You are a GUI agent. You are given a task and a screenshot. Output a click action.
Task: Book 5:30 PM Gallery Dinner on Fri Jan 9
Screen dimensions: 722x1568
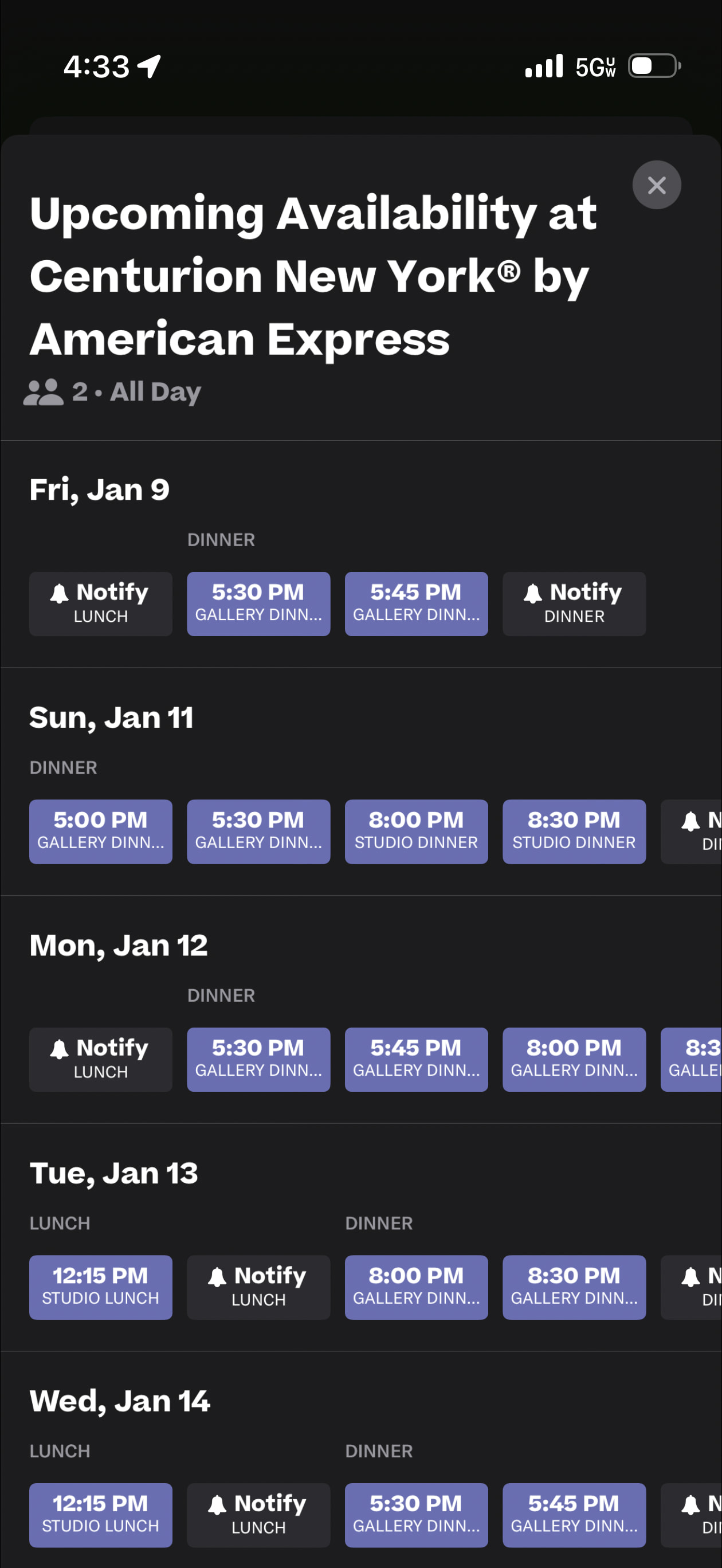click(x=258, y=603)
